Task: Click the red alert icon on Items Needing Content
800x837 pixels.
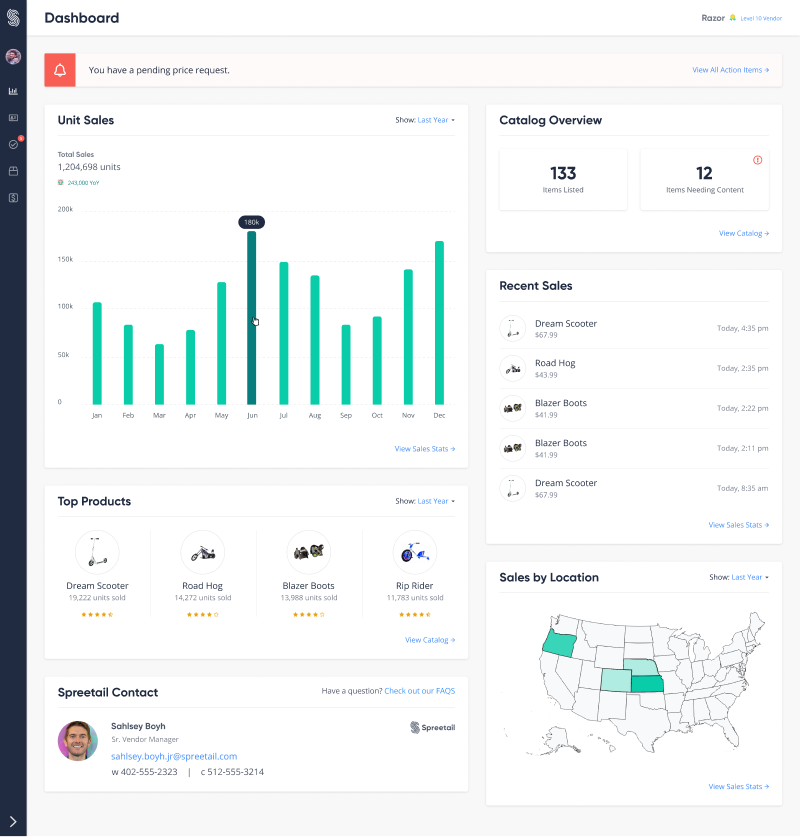Action: (x=757, y=160)
